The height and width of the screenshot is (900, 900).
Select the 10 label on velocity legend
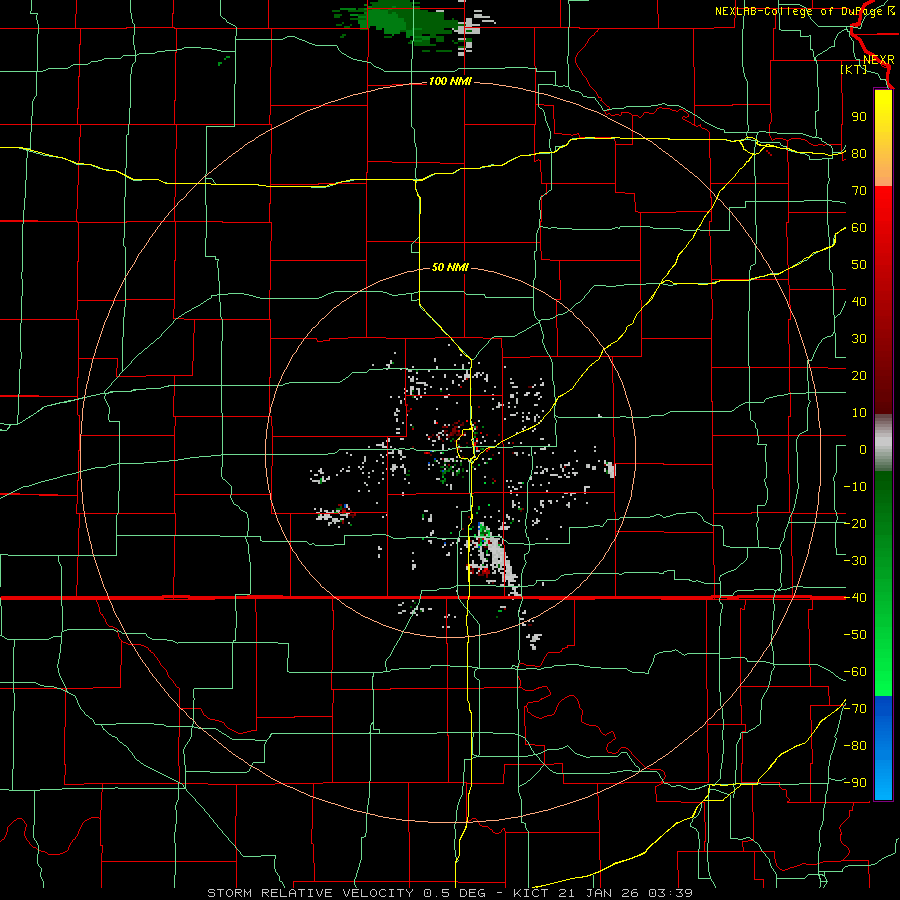coord(859,413)
